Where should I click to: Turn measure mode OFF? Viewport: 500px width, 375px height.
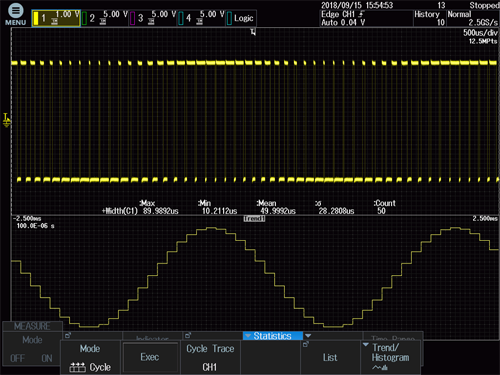click(x=17, y=358)
